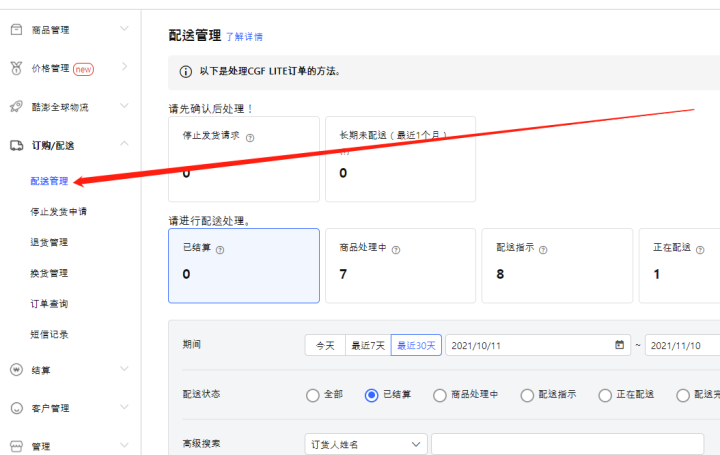Expand the 客户管理 menu chevron
Image resolution: width=720 pixels, height=455 pixels.
tap(124, 407)
